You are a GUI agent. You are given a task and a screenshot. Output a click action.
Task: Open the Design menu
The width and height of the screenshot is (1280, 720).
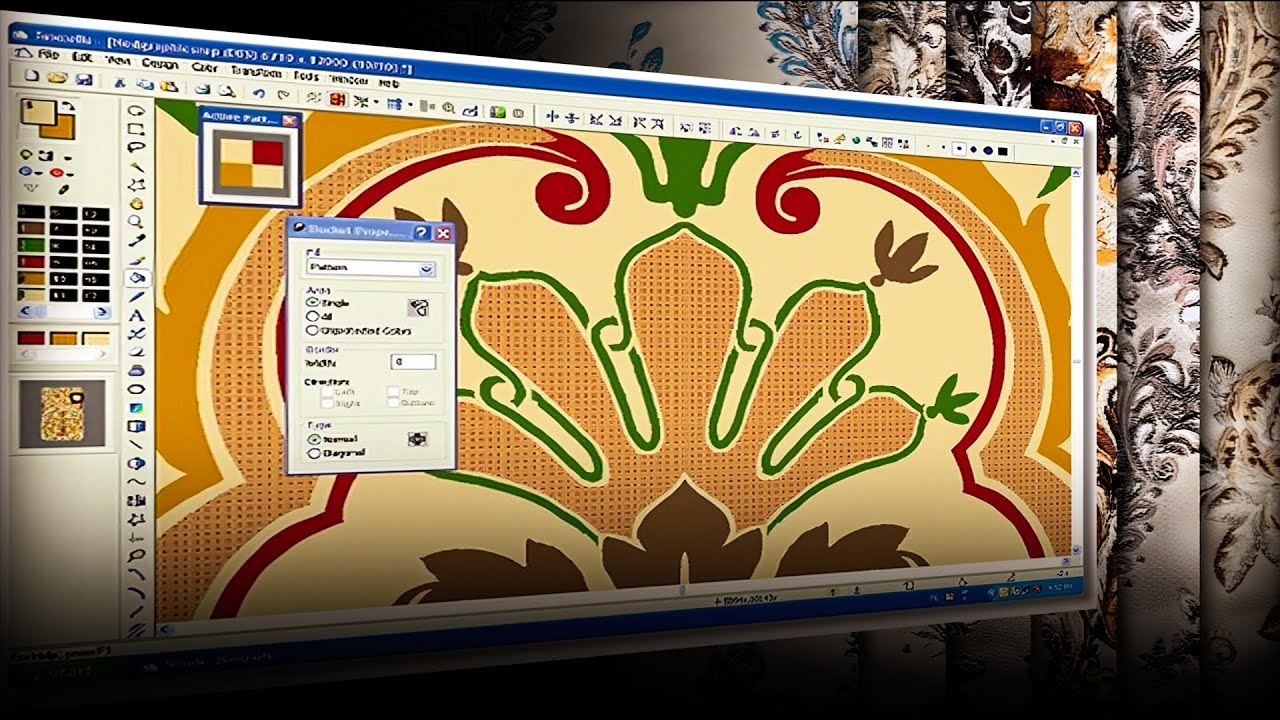coord(160,63)
